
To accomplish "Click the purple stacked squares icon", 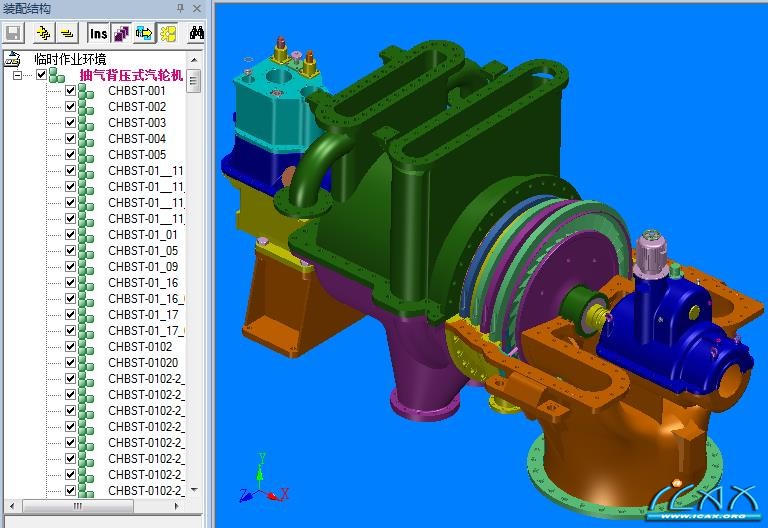I will point(121,33).
